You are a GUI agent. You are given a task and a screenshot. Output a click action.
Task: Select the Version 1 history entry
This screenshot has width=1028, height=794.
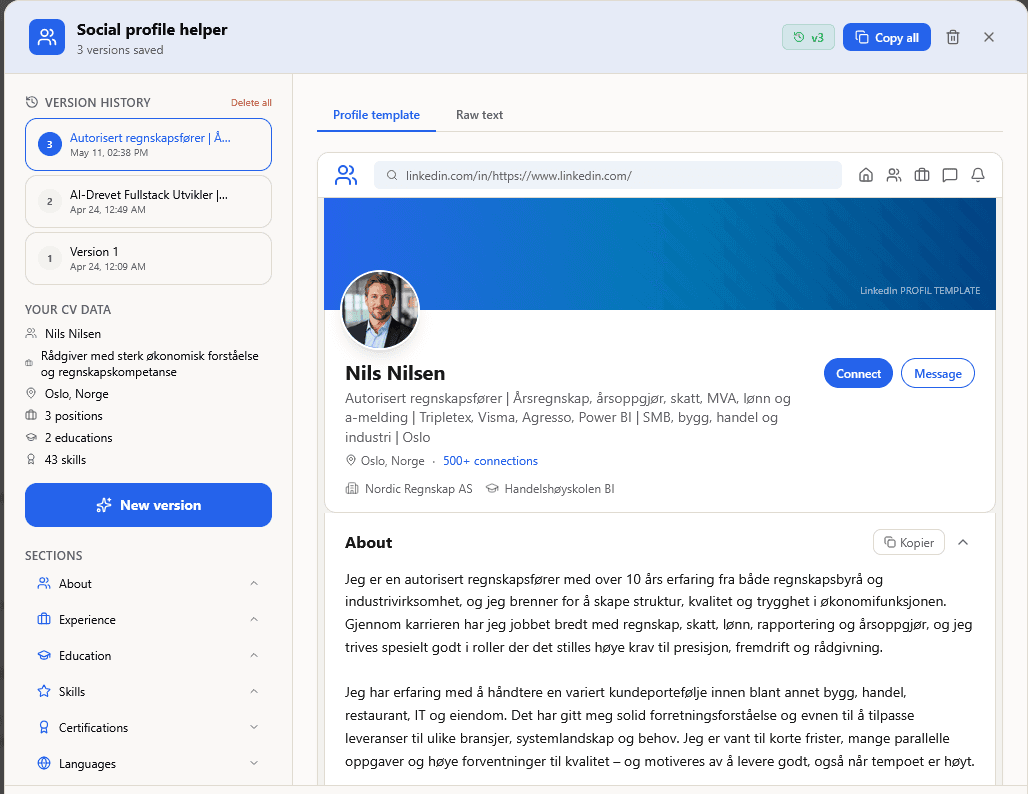pos(148,258)
